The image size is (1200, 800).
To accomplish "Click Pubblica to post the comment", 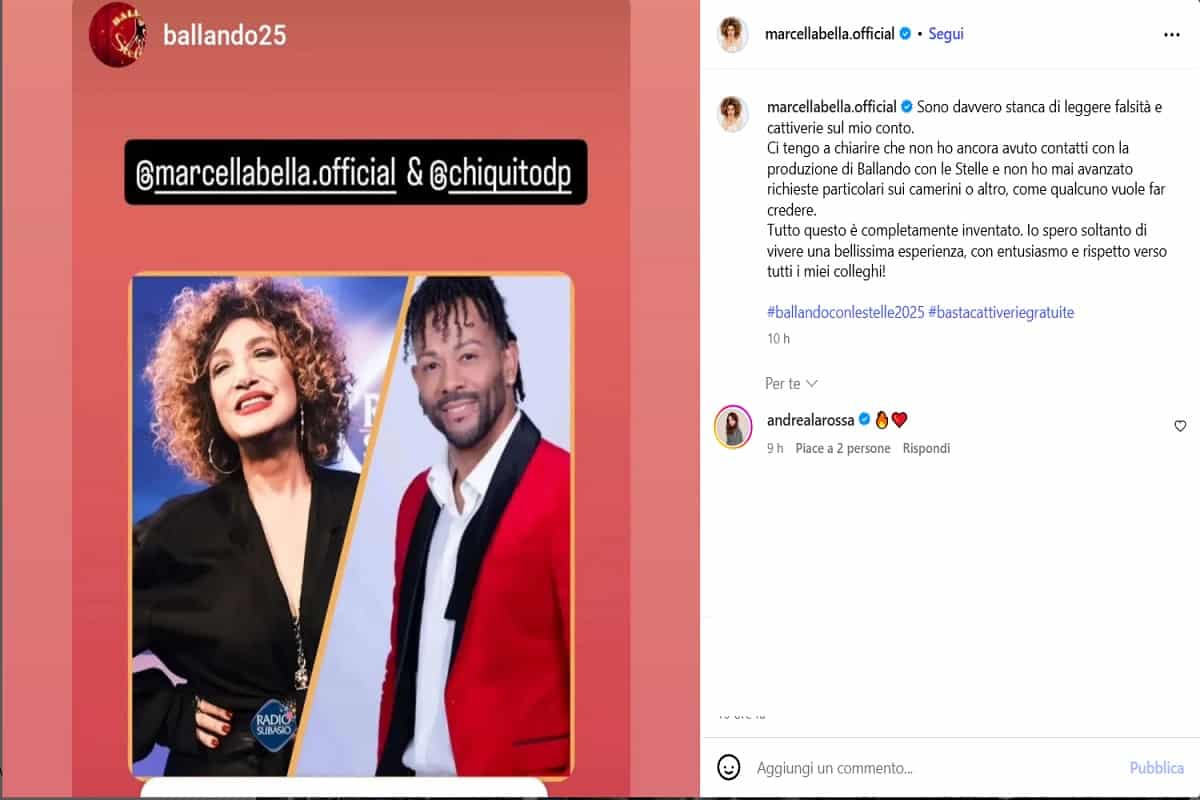I will tap(1157, 768).
